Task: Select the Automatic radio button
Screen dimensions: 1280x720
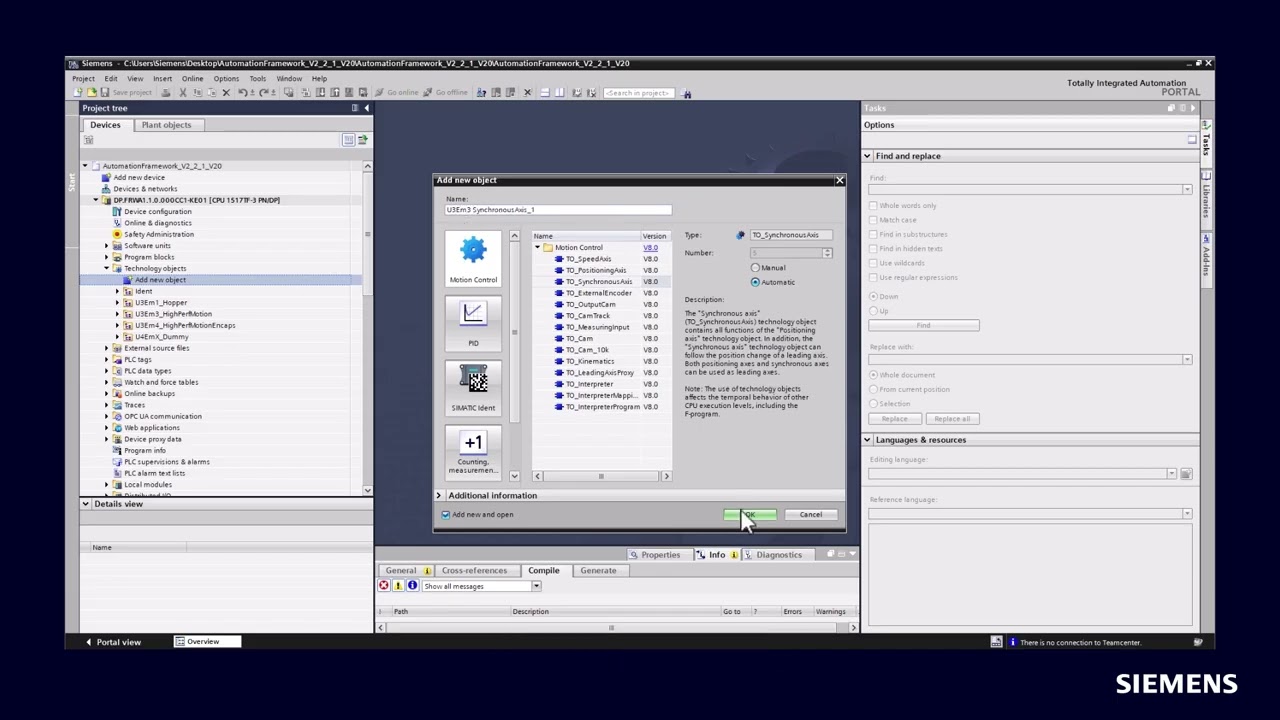Action: click(x=755, y=282)
